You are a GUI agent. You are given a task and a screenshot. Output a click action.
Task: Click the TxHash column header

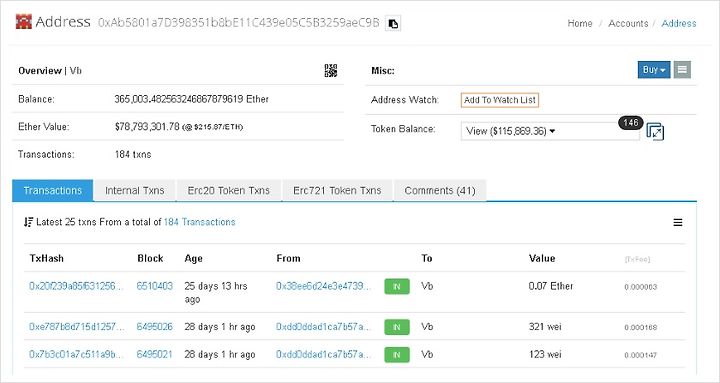[46, 259]
